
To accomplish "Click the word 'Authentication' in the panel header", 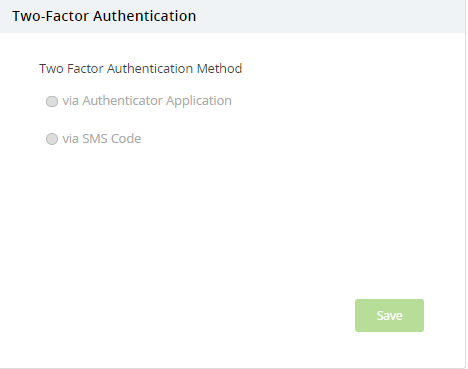I will click(145, 16).
